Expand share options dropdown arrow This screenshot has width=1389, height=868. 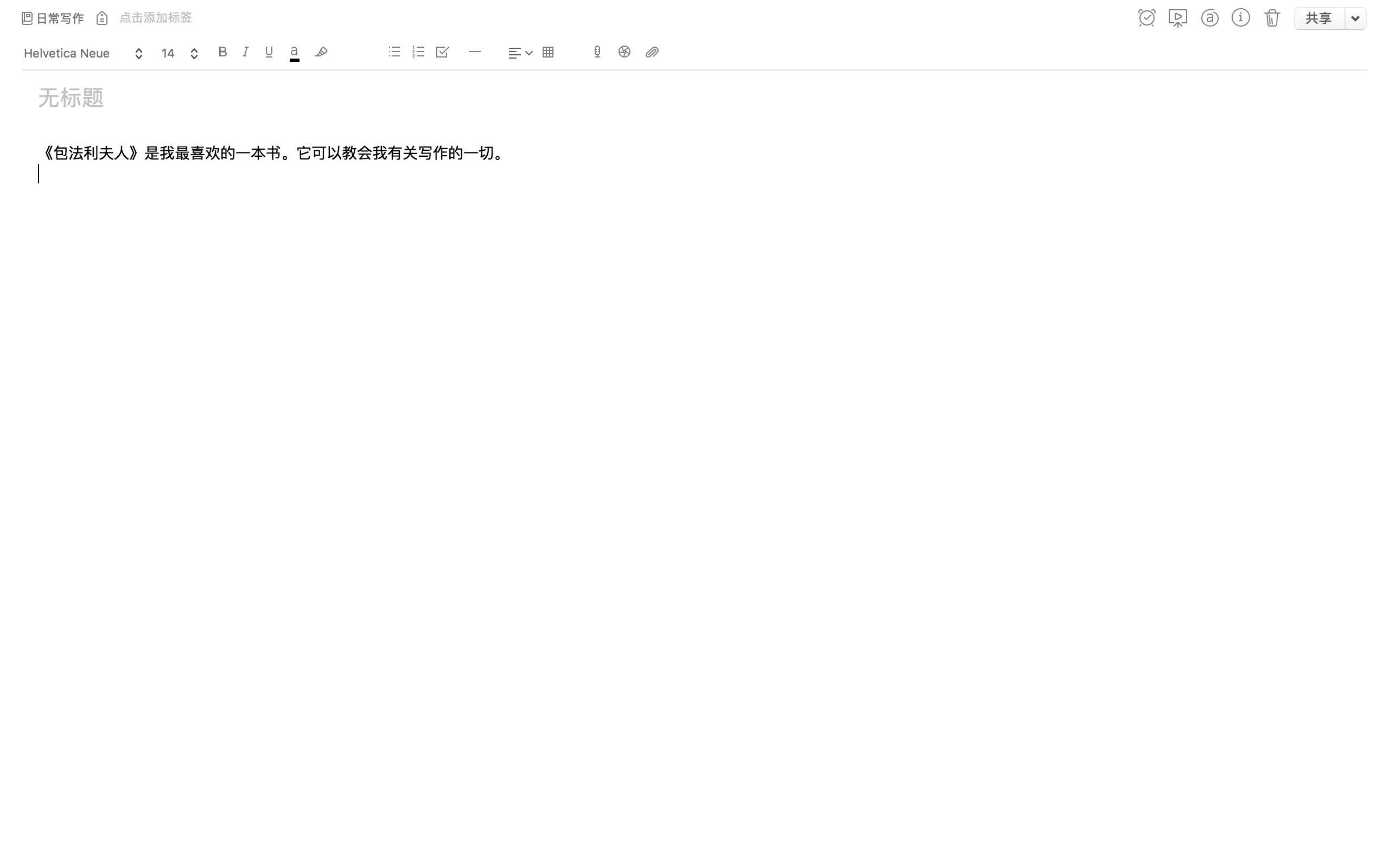pos(1355,18)
